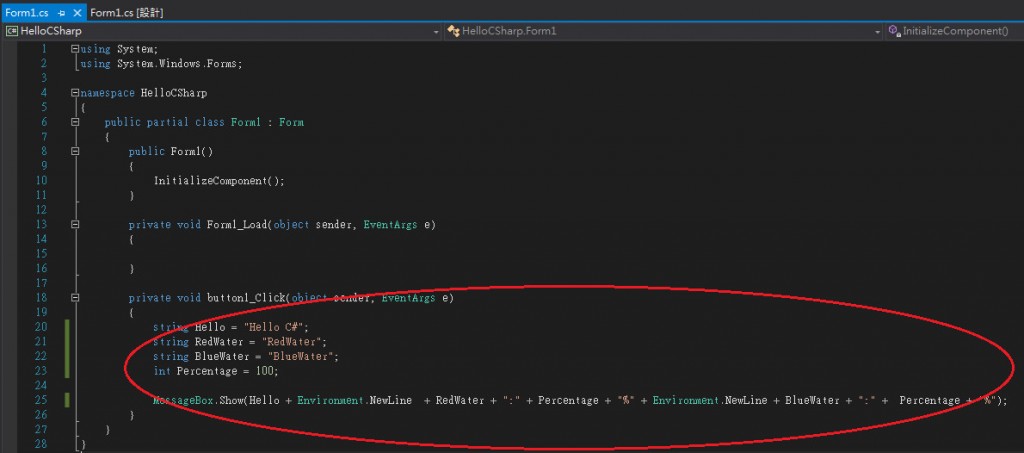Screen dimensions: 1024x453
Task: Close the Form1.cs code tab
Action: point(77,13)
